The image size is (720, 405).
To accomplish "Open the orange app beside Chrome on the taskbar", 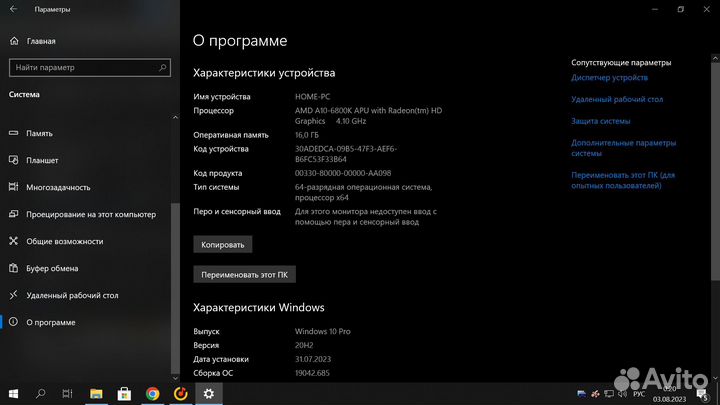I will pos(180,394).
